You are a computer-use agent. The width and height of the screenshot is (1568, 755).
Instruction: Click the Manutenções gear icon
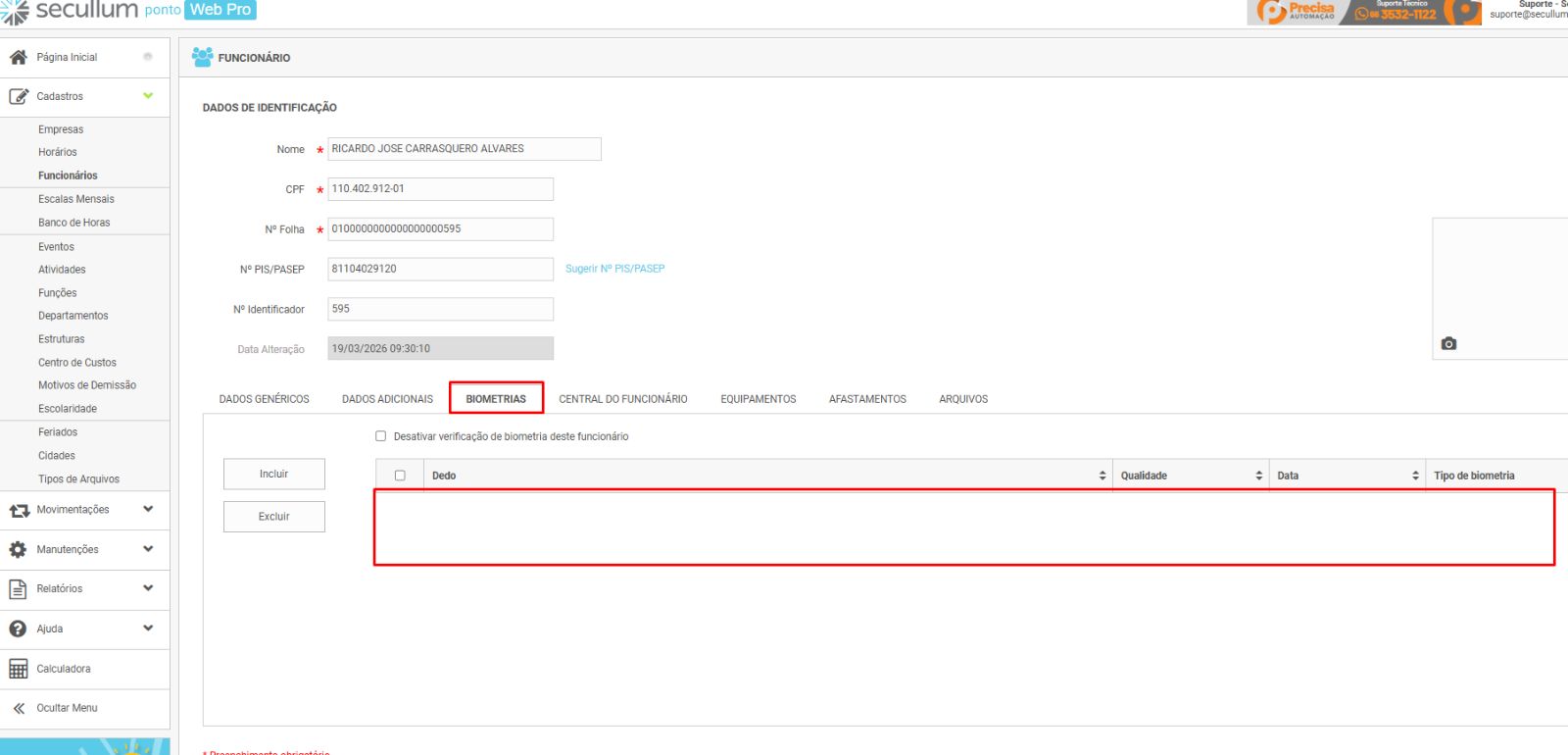tap(18, 550)
